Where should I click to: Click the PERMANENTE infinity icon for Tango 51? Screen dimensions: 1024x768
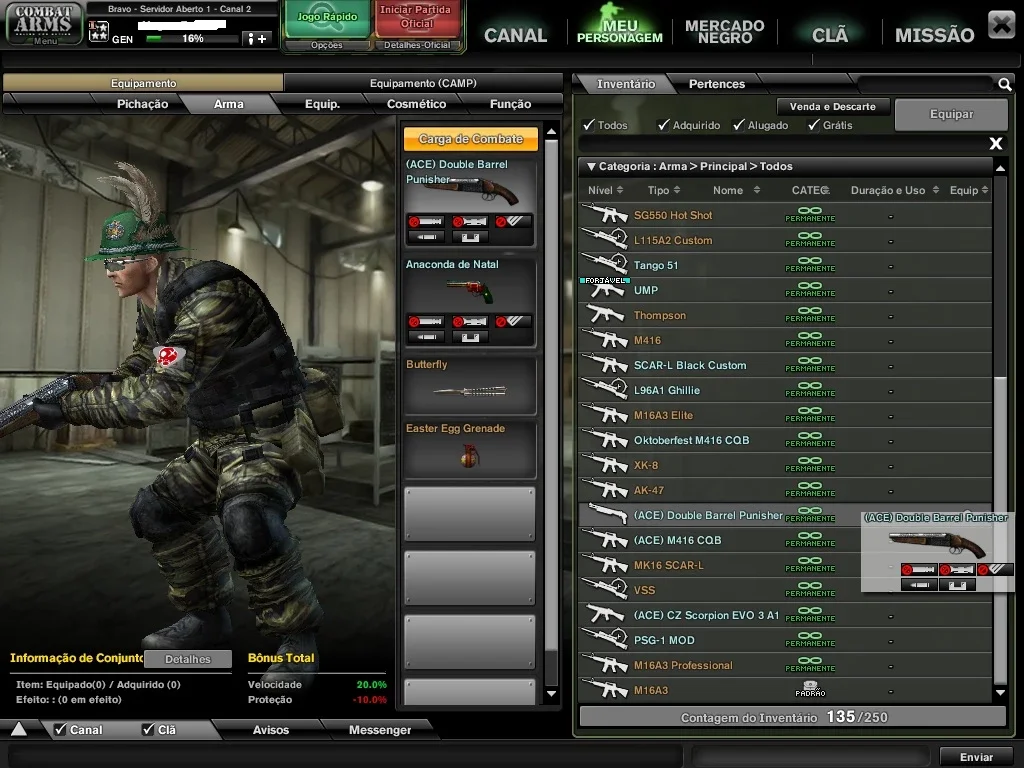[810, 264]
